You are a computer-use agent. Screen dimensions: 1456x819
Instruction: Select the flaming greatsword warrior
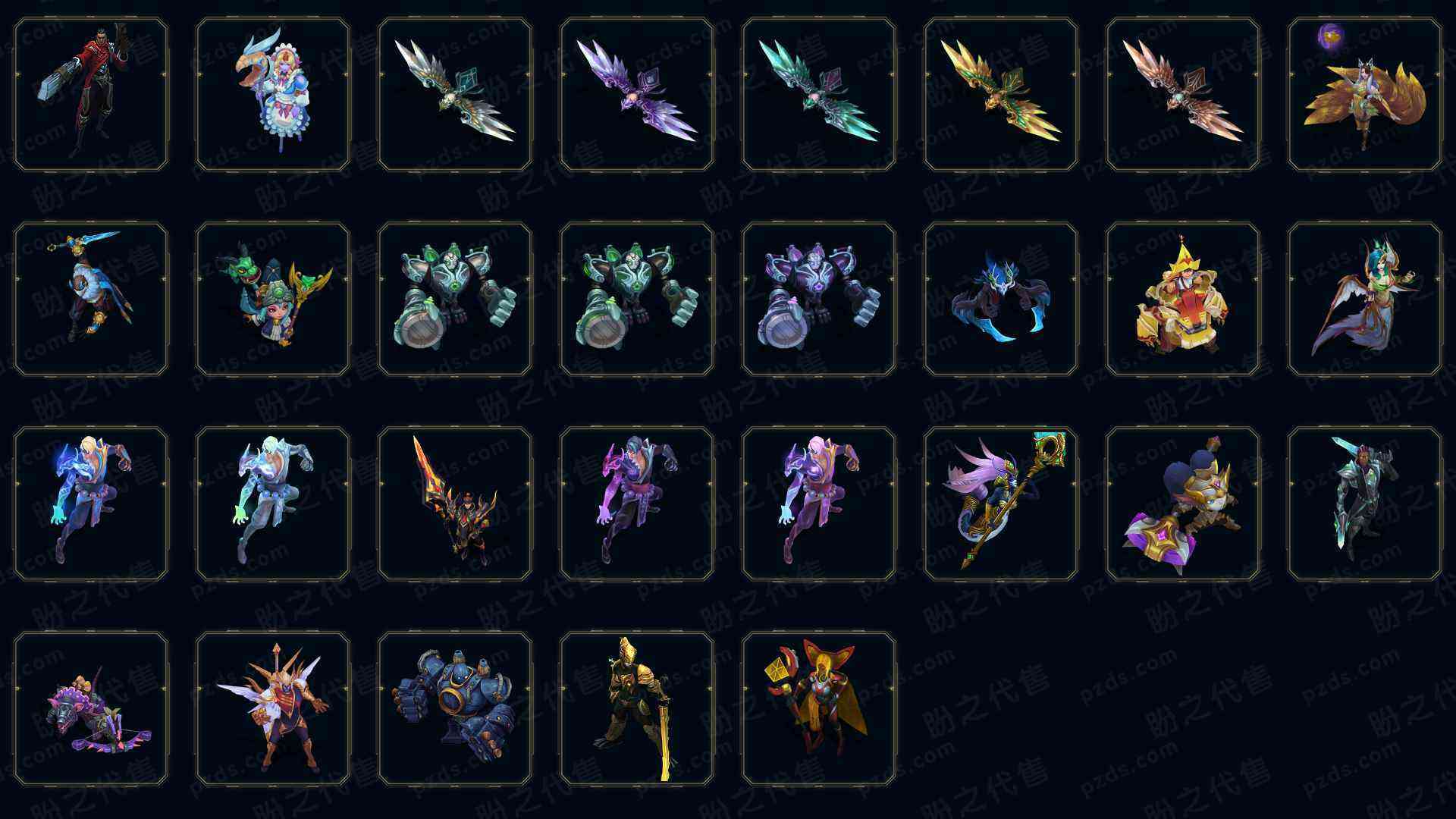[455, 504]
